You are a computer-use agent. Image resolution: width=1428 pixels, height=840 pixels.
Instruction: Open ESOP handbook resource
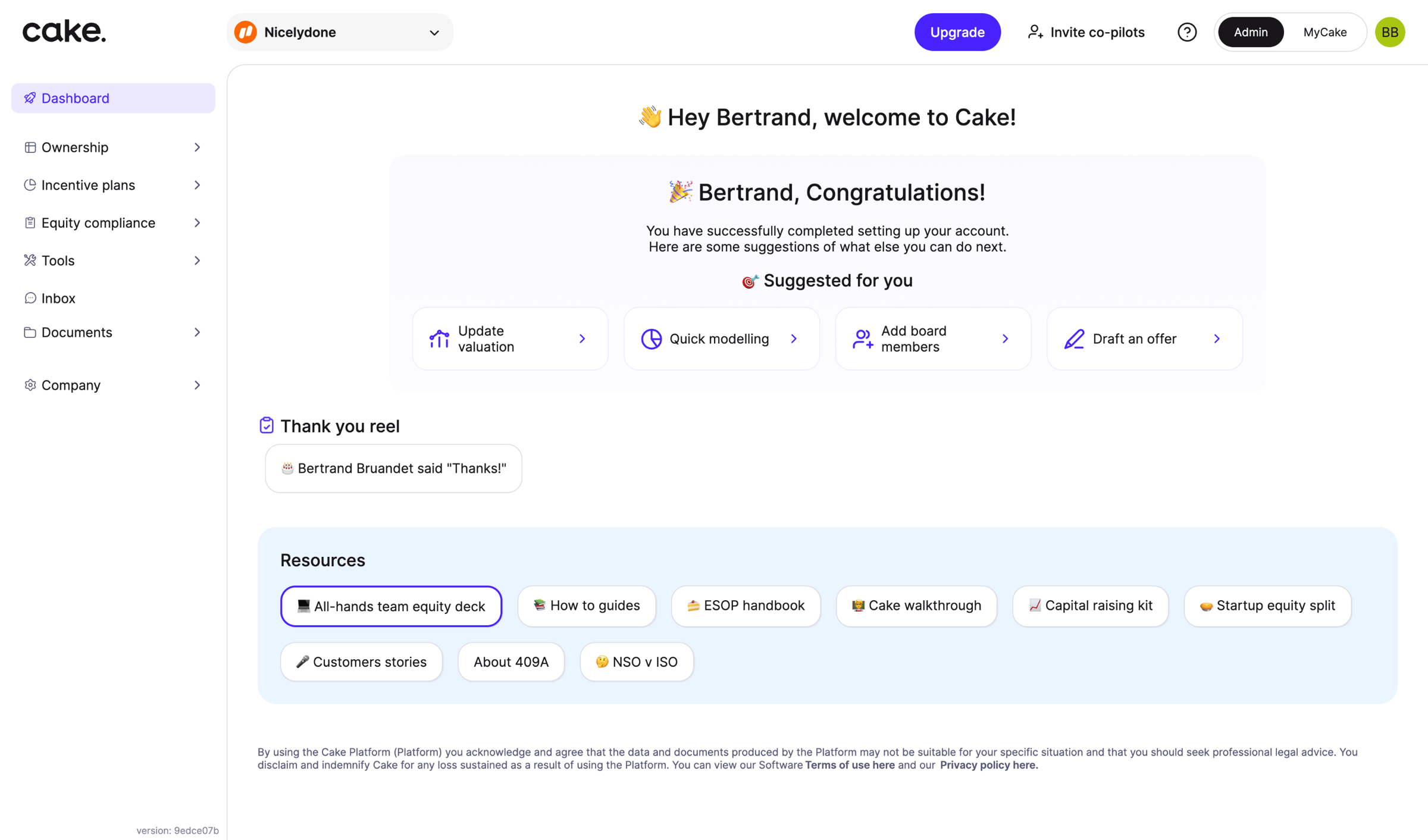(x=746, y=606)
